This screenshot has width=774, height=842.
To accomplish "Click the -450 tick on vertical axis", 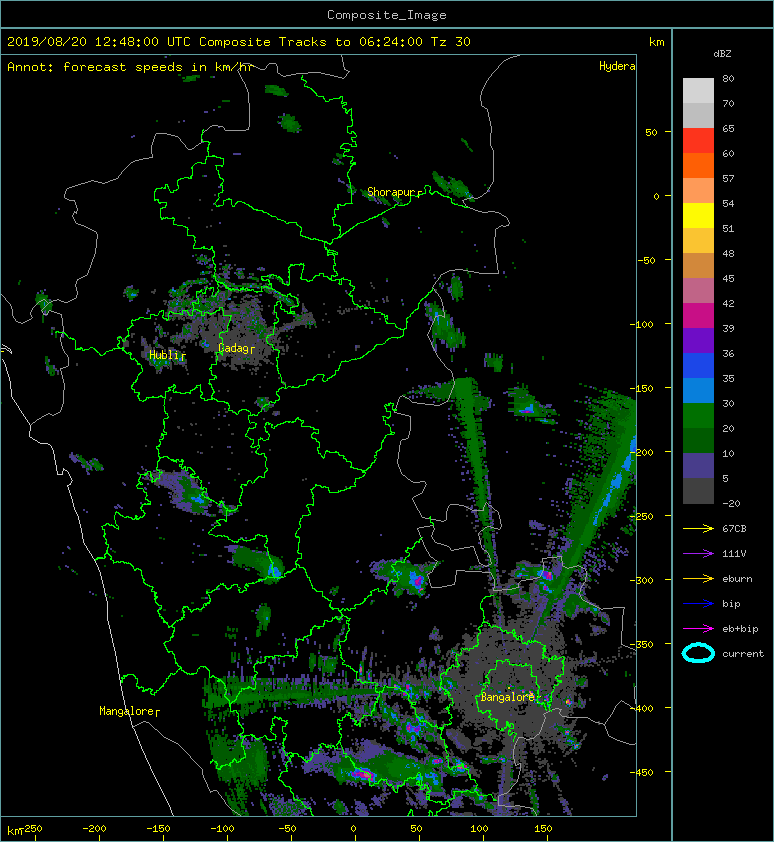I will (643, 772).
